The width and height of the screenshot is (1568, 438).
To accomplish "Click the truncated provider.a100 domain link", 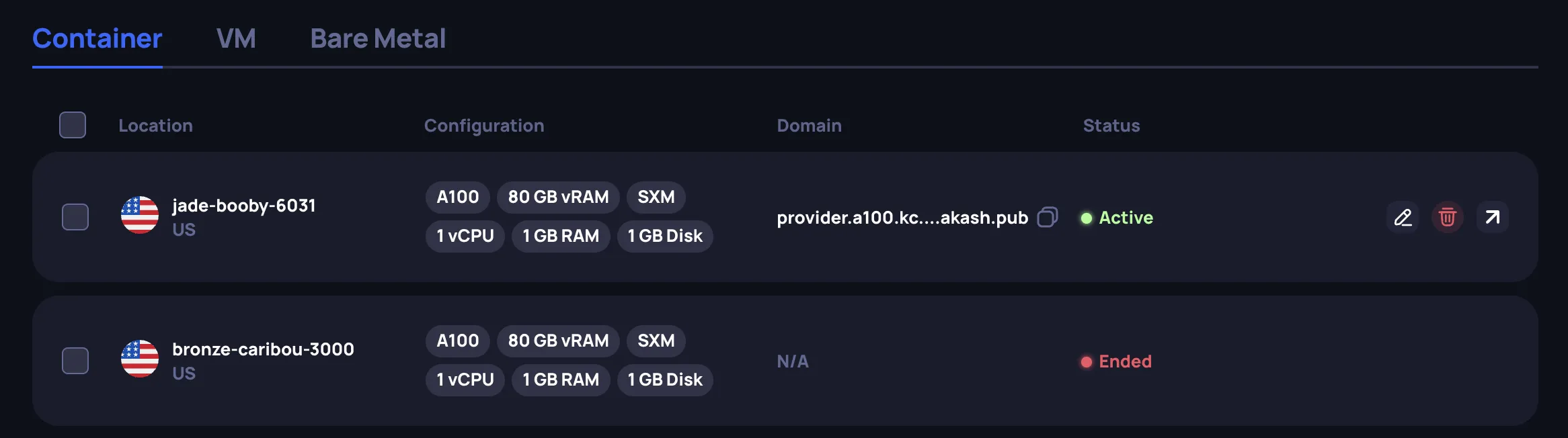I will (x=902, y=217).
